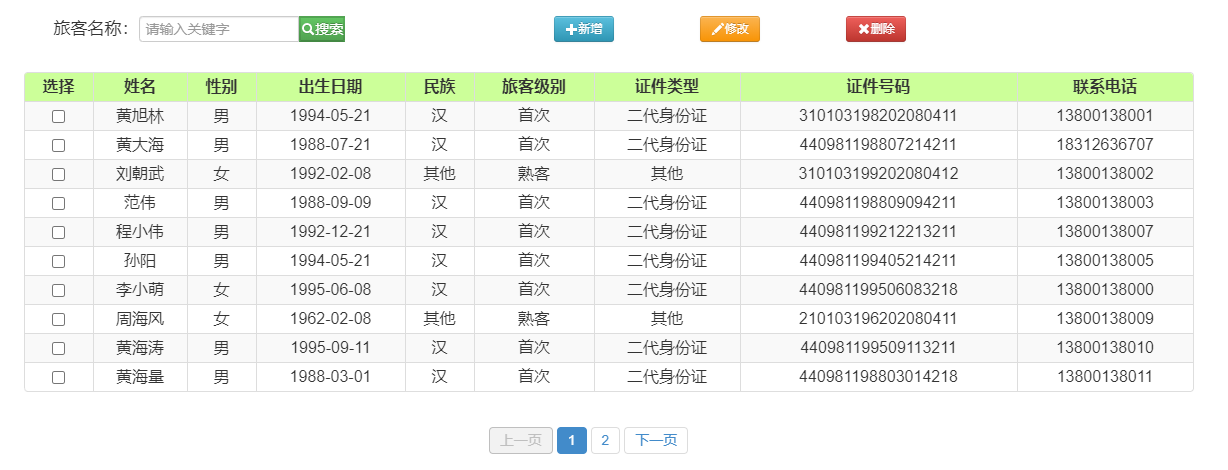Click birth date 1995-09-11
The width and height of the screenshot is (1228, 470).
point(331,348)
